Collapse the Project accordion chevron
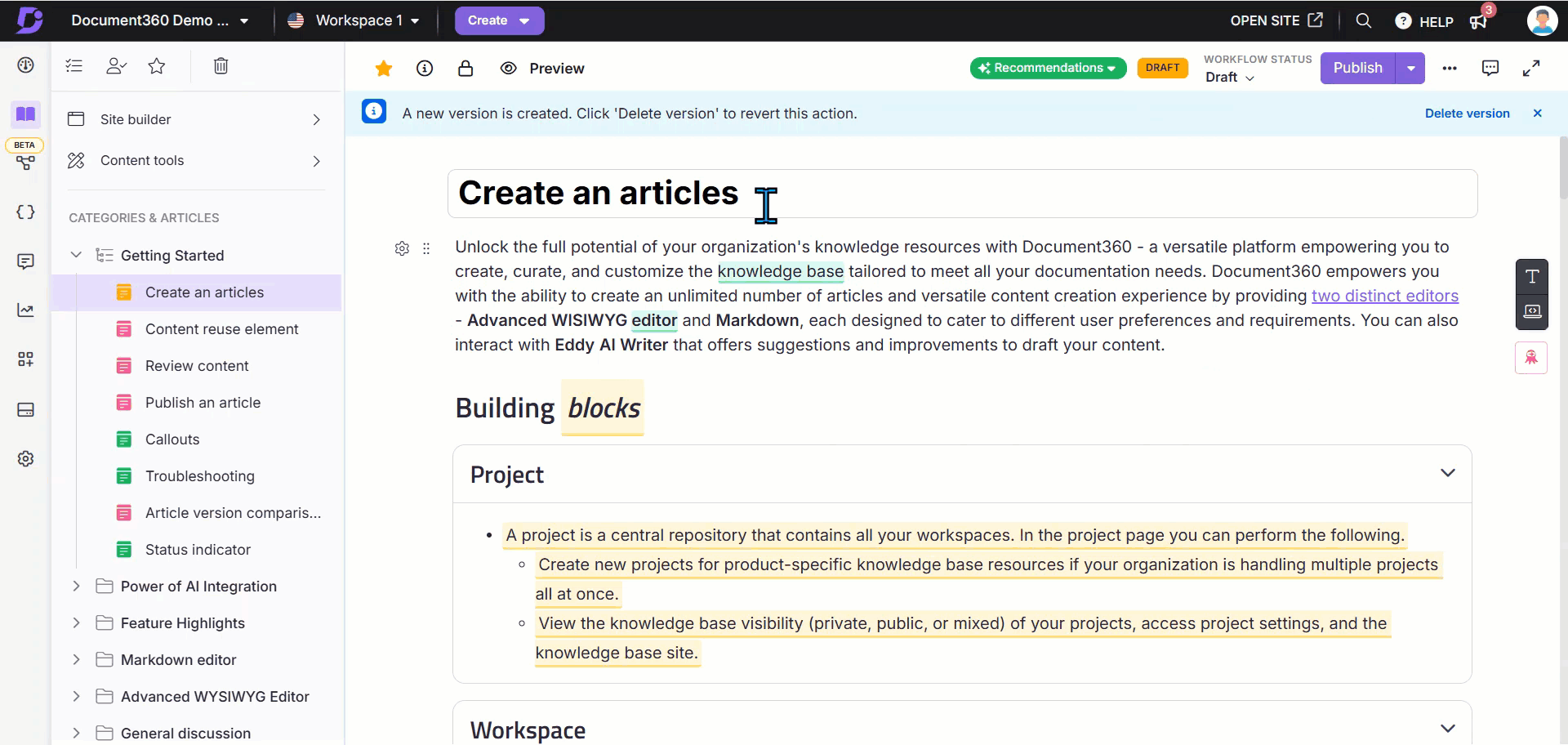 click(x=1447, y=473)
